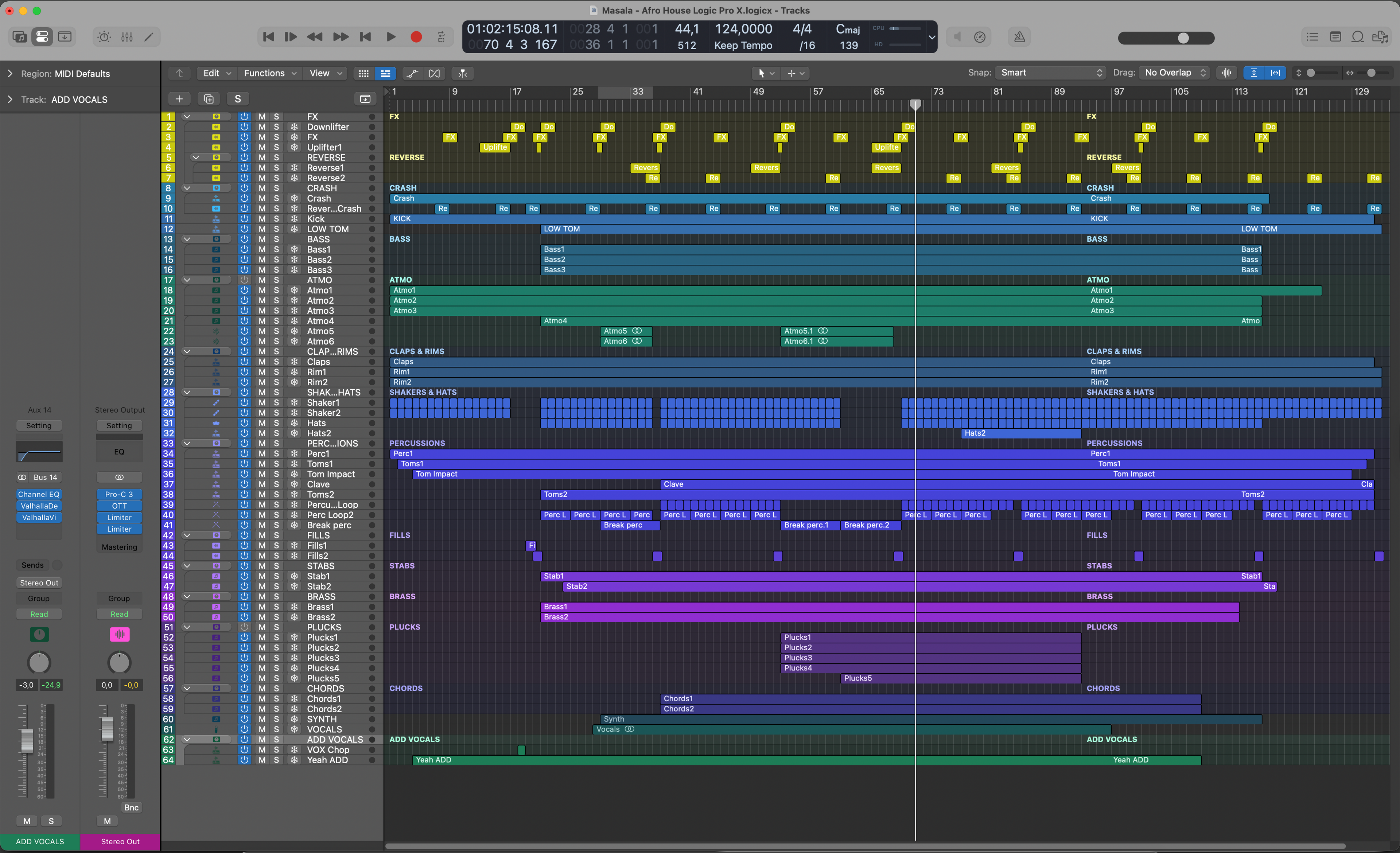Click the New Tracks plus button
Screen dimensions: 1400x853
(x=179, y=99)
